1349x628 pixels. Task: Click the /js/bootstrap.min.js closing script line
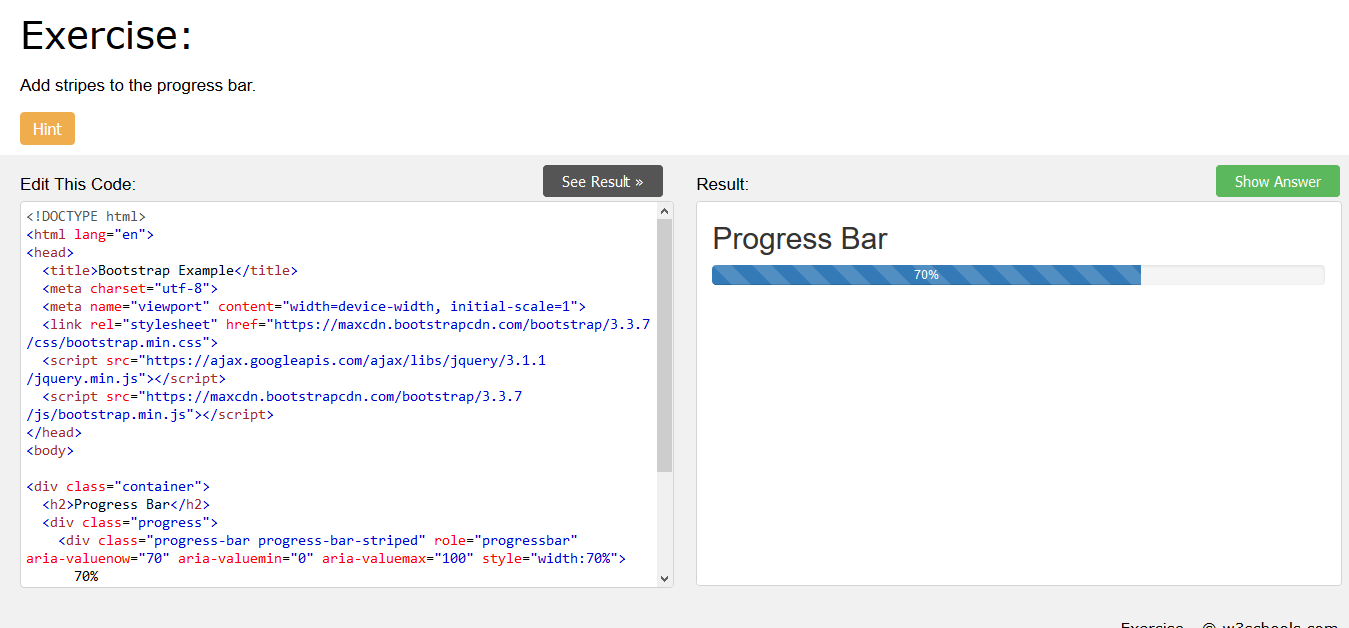click(150, 414)
